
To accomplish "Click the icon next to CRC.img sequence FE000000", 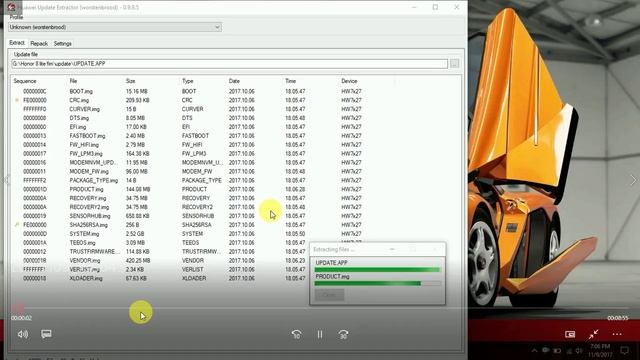I will [x=17, y=100].
